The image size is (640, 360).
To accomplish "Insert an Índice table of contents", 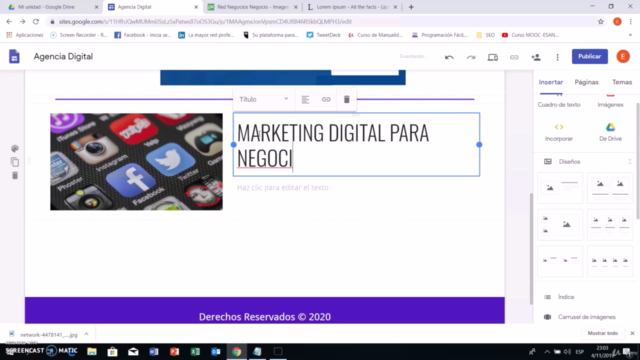I will (566, 297).
